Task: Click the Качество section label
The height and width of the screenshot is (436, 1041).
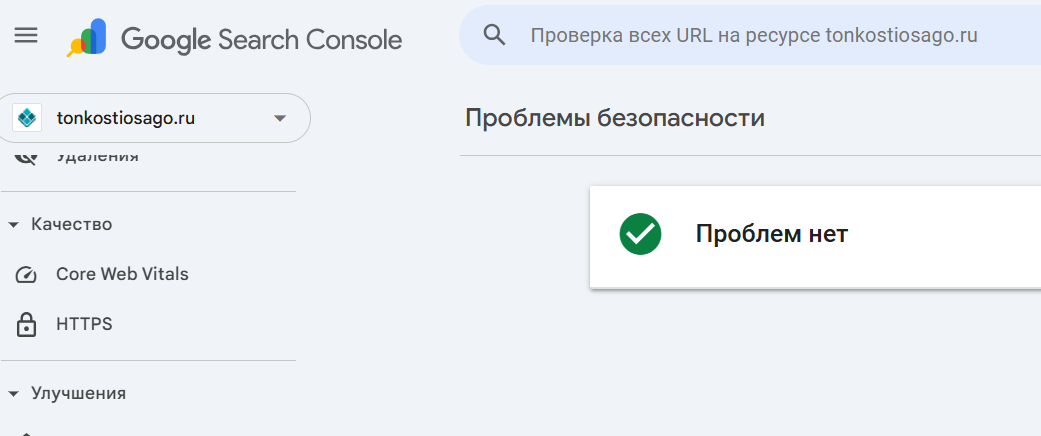Action: [72, 224]
